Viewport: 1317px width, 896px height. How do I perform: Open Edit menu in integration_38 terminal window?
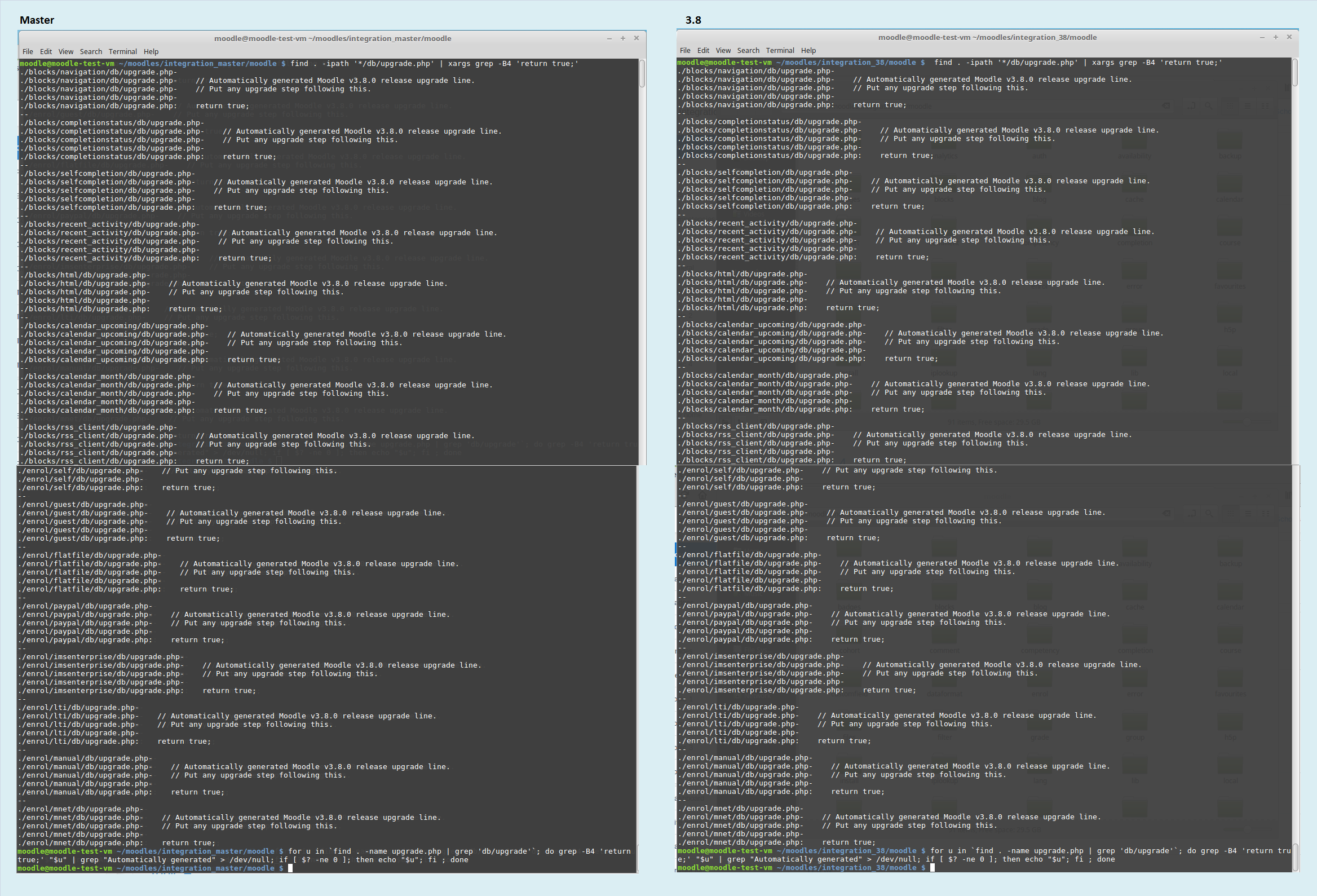coord(703,50)
